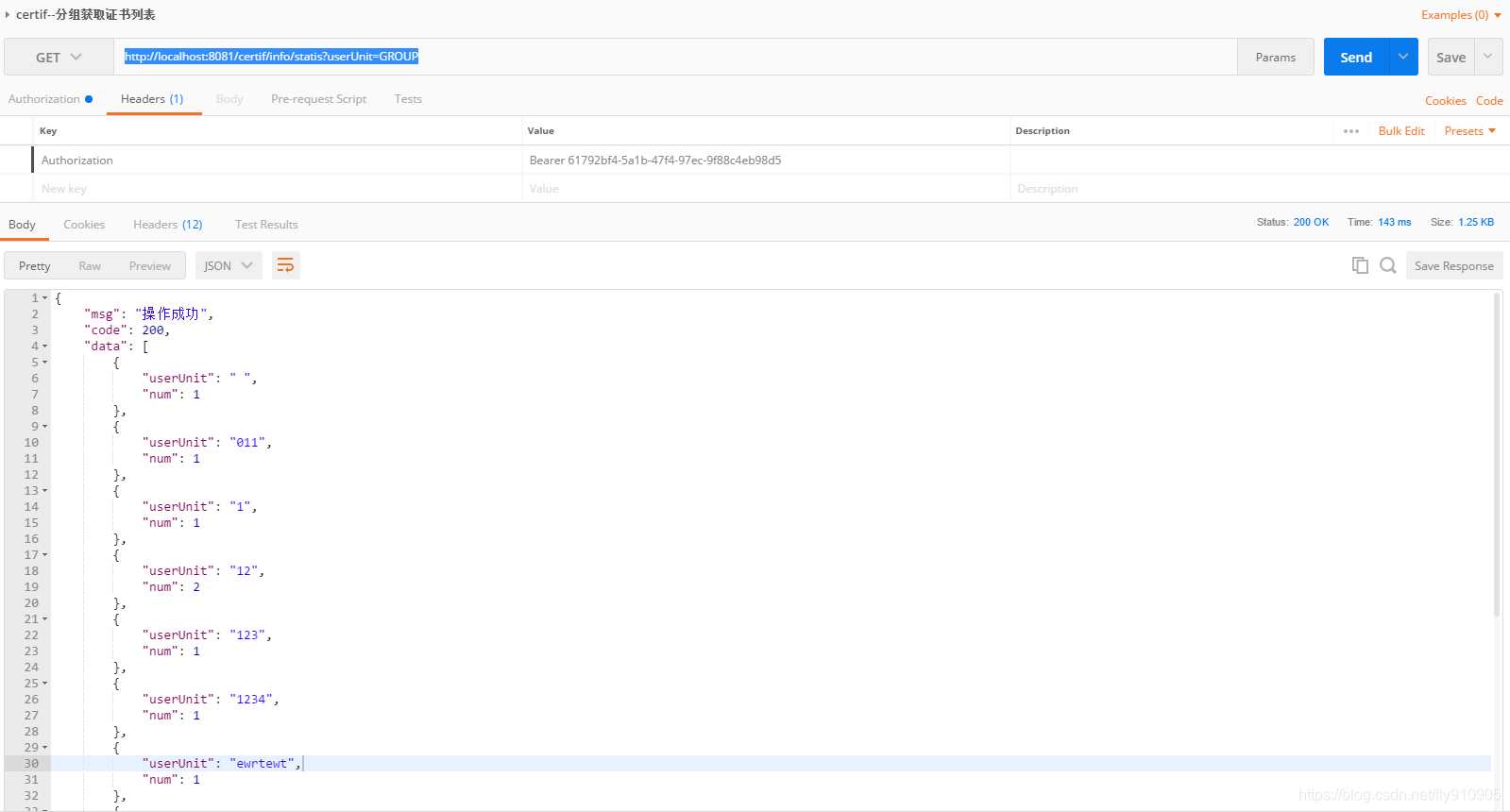Switch to the Test Results tab

click(x=266, y=225)
